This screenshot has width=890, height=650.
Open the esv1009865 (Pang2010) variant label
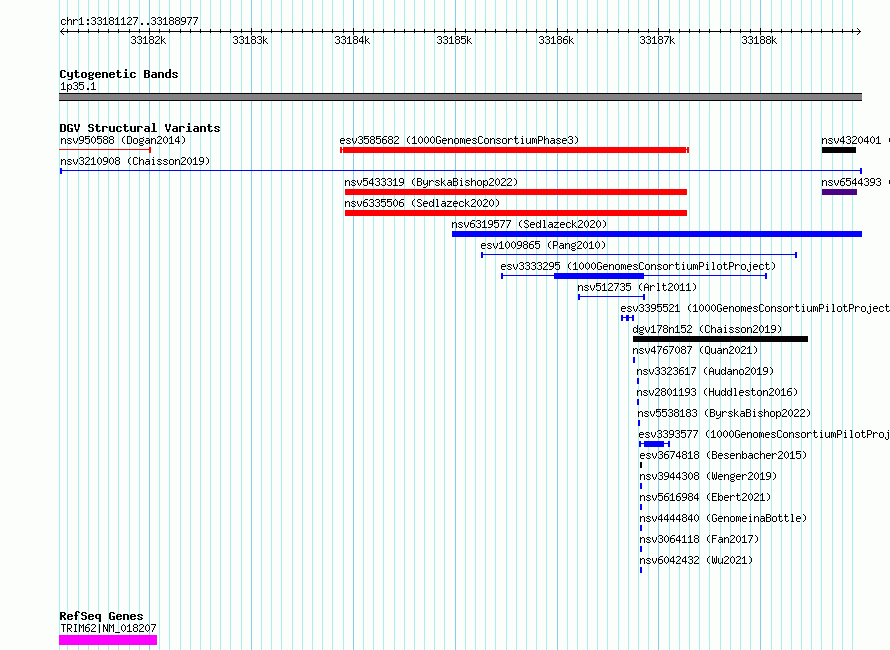pyautogui.click(x=543, y=245)
